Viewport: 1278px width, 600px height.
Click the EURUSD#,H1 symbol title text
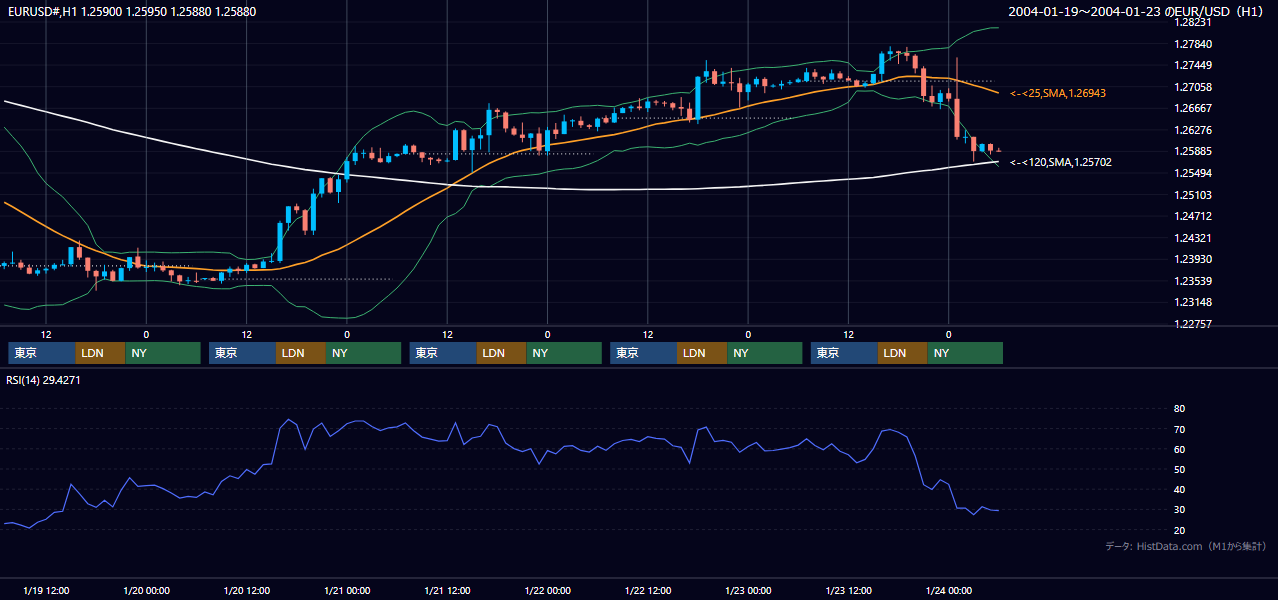point(130,12)
